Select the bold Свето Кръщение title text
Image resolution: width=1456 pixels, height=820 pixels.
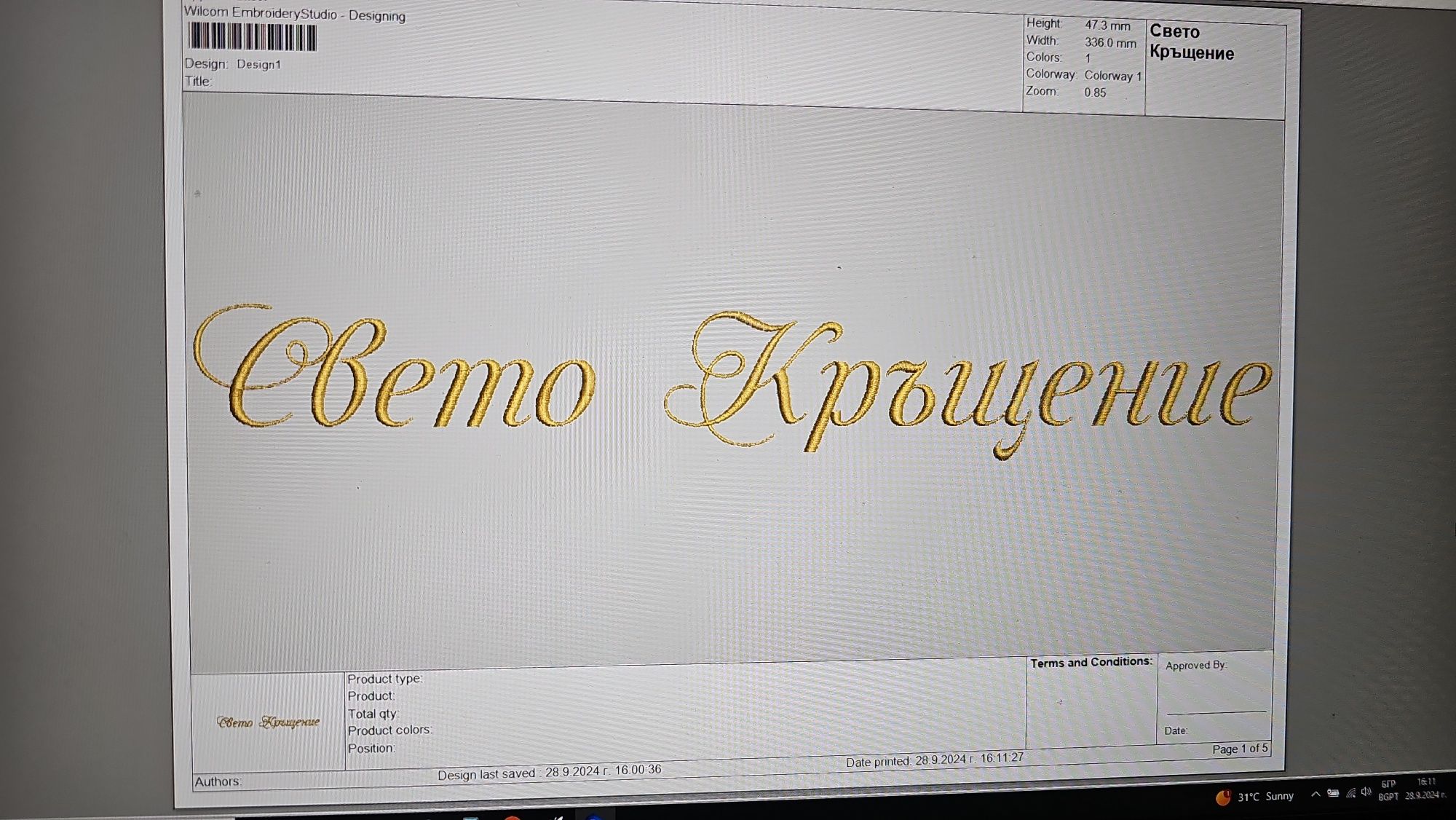(x=1192, y=42)
